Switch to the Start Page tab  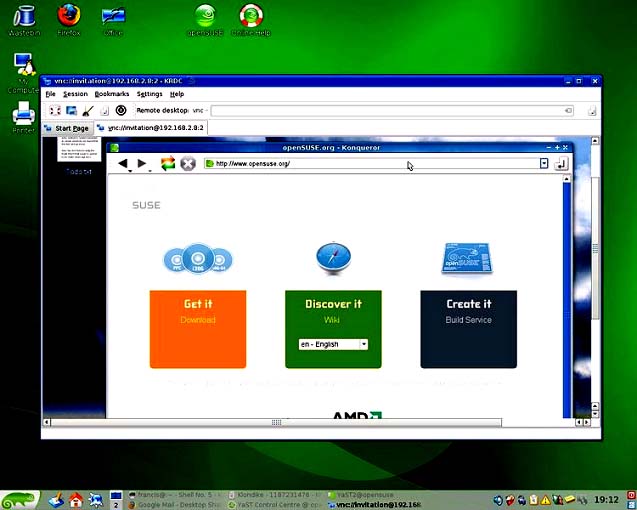(x=66, y=128)
